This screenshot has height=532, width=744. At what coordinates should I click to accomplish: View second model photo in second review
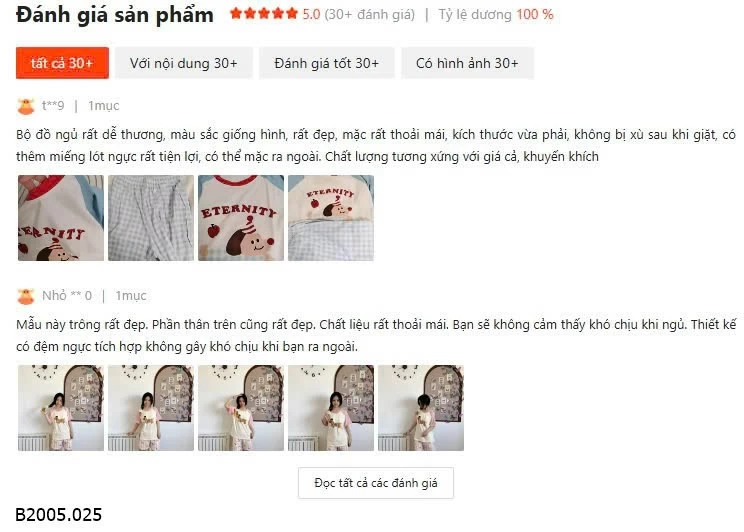[x=151, y=408]
